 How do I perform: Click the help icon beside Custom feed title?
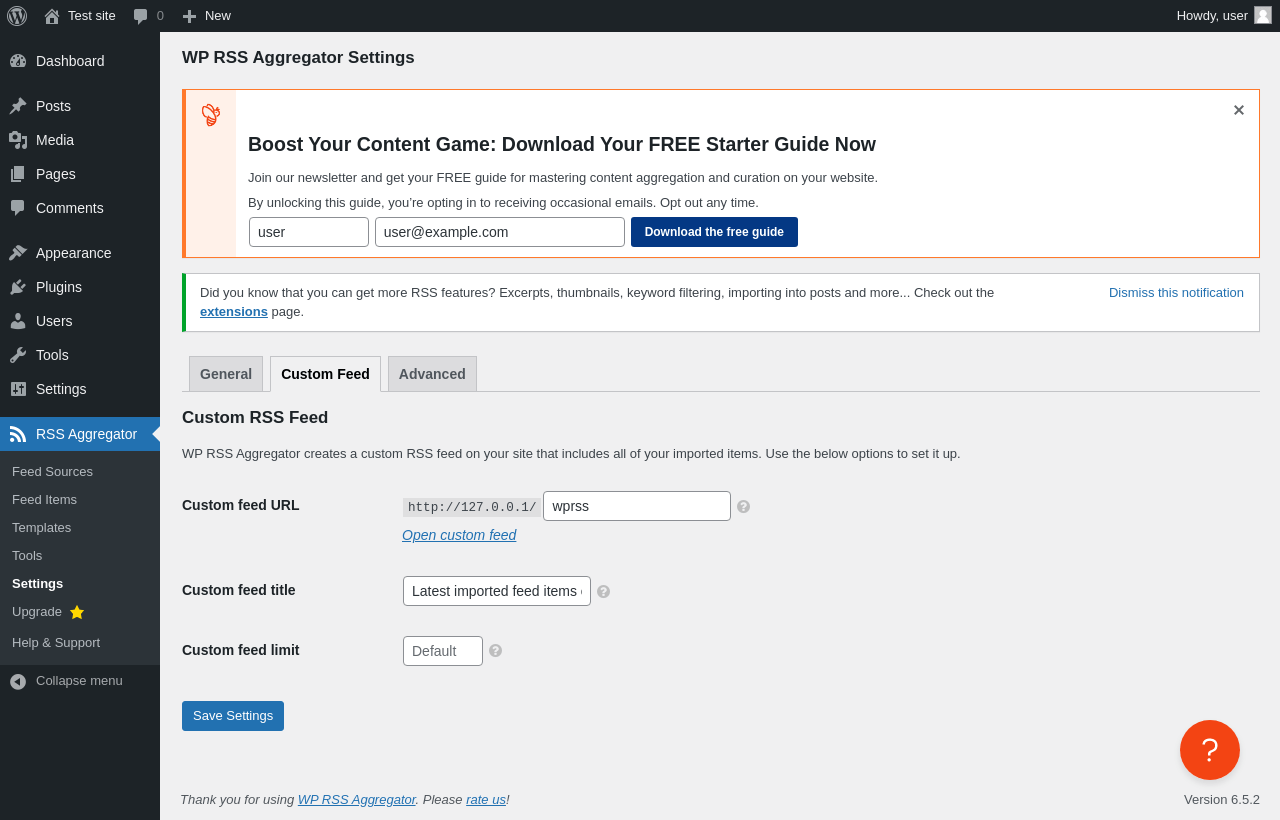603,592
